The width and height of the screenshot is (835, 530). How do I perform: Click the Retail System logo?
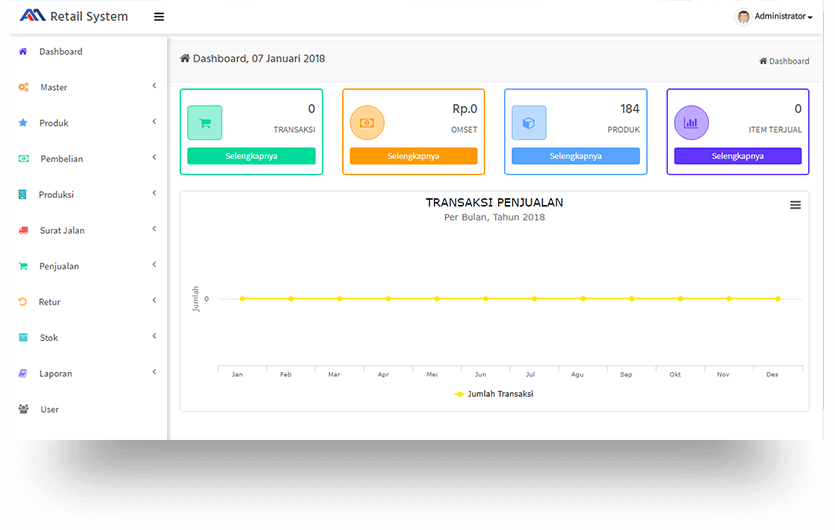[74, 16]
